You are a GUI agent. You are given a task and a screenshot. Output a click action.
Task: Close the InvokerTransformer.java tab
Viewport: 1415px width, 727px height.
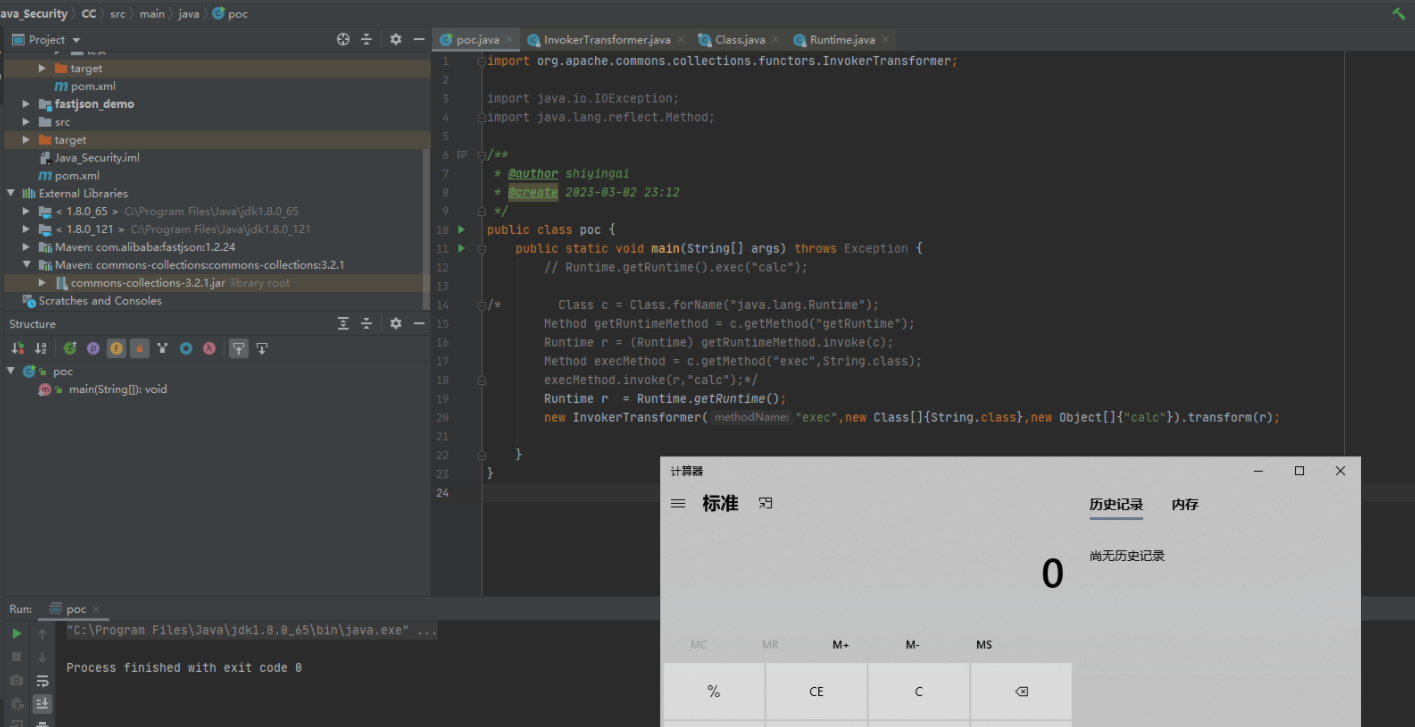681,39
